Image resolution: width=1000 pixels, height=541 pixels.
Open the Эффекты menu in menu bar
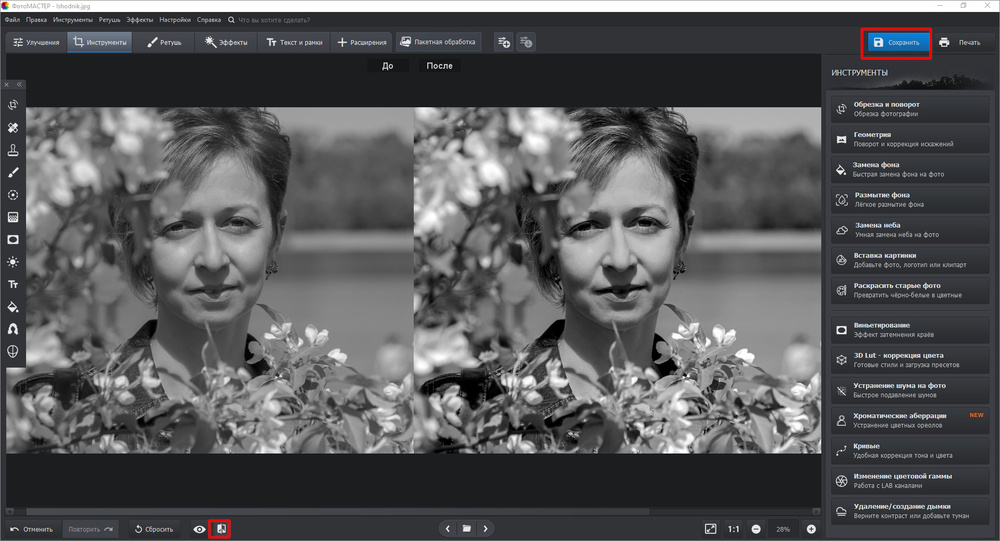click(x=139, y=20)
